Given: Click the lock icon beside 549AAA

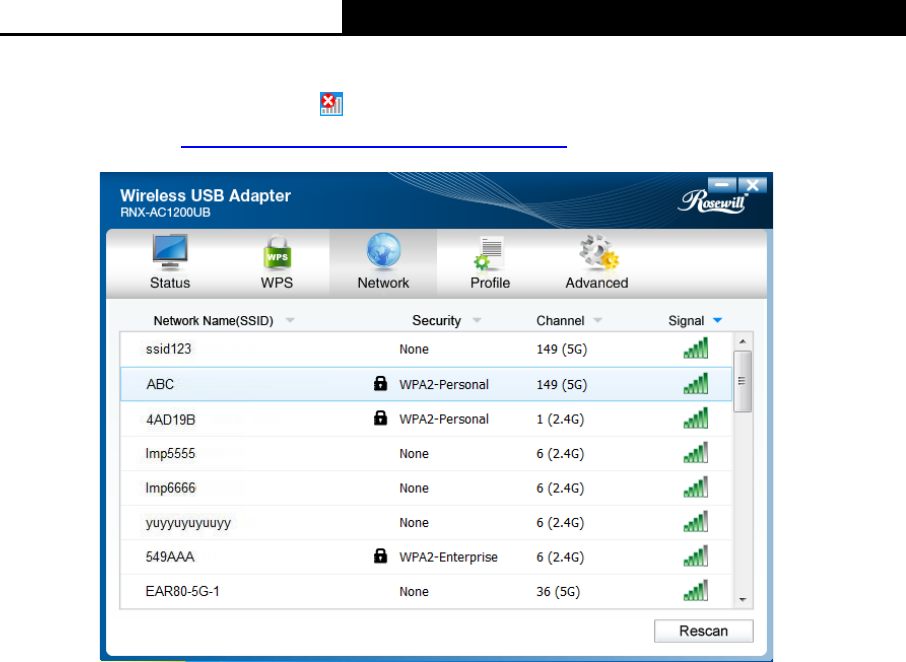Looking at the screenshot, I should (380, 556).
